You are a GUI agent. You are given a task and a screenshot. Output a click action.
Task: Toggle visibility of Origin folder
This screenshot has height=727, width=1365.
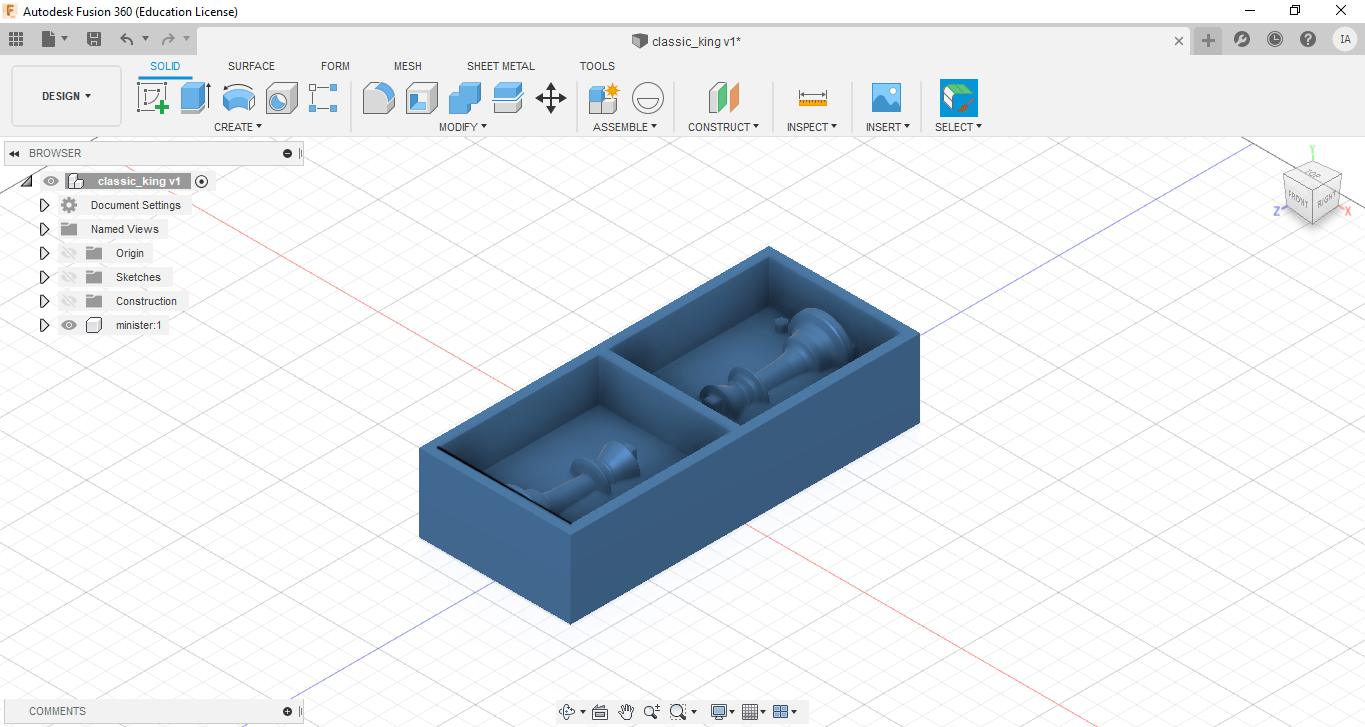(x=69, y=253)
